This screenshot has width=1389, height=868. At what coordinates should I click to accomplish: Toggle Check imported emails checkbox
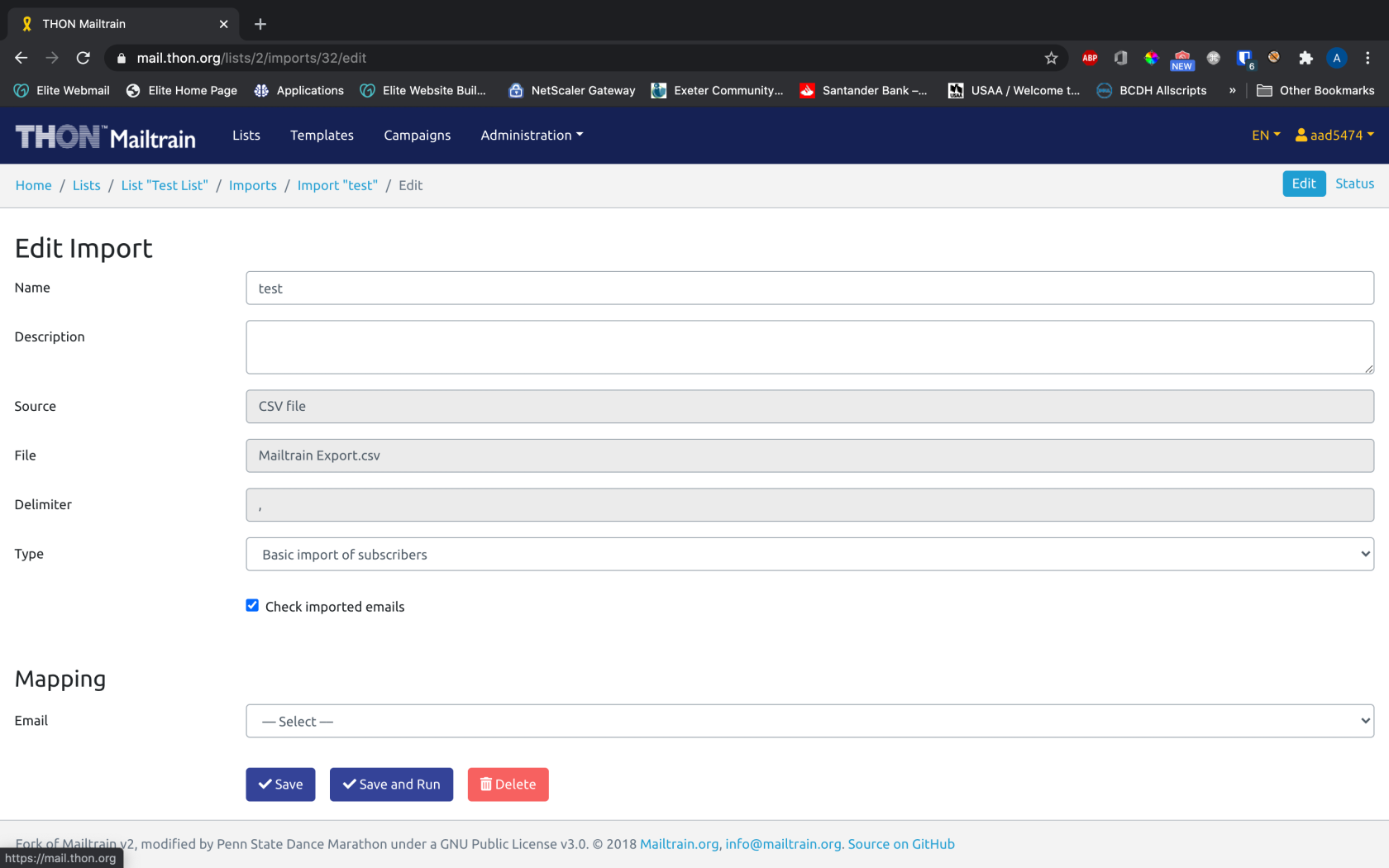(252, 605)
